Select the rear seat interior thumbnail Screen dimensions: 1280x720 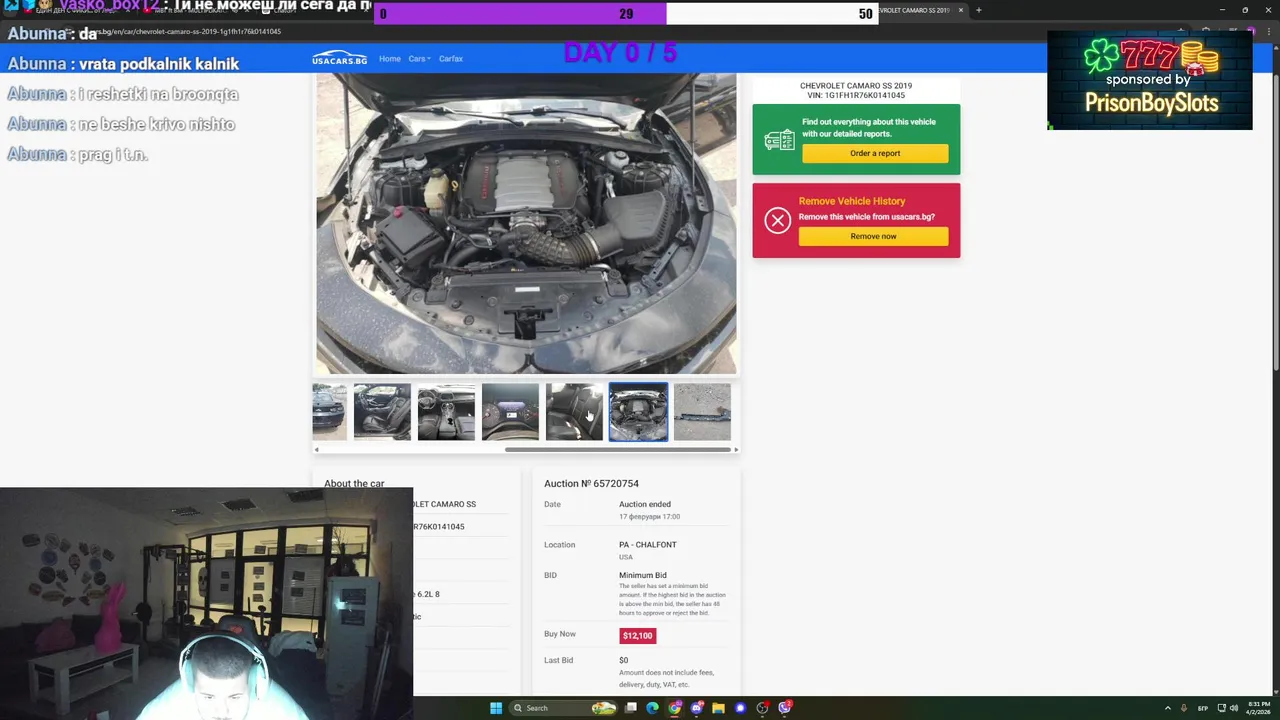pos(574,411)
